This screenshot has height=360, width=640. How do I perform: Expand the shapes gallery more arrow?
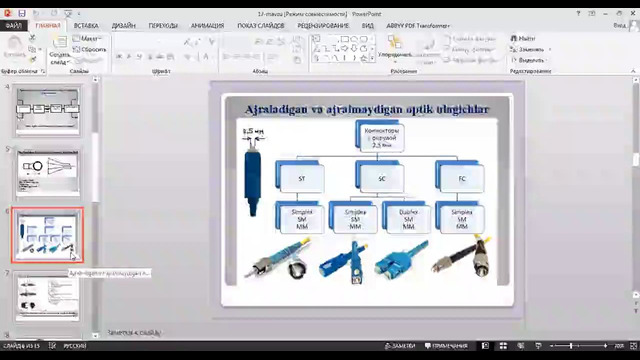click(x=372, y=58)
